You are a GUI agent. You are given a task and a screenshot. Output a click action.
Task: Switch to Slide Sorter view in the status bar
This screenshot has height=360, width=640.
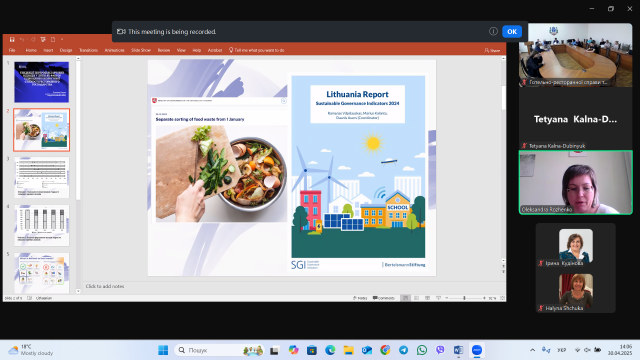pos(416,298)
